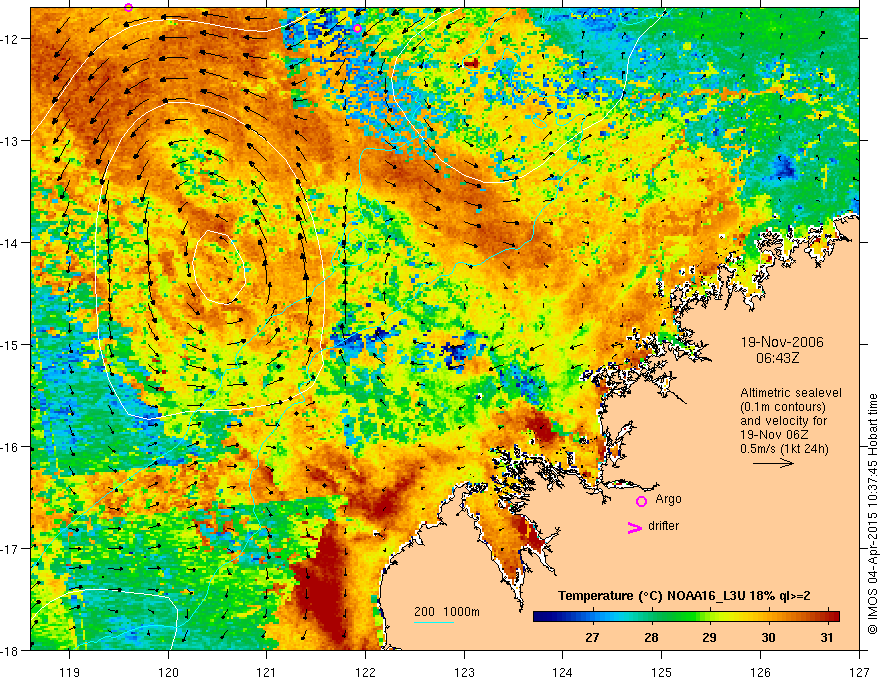Click the '200 1000m' bathymetry label
Viewport: 880px width, 680px height.
(447, 612)
